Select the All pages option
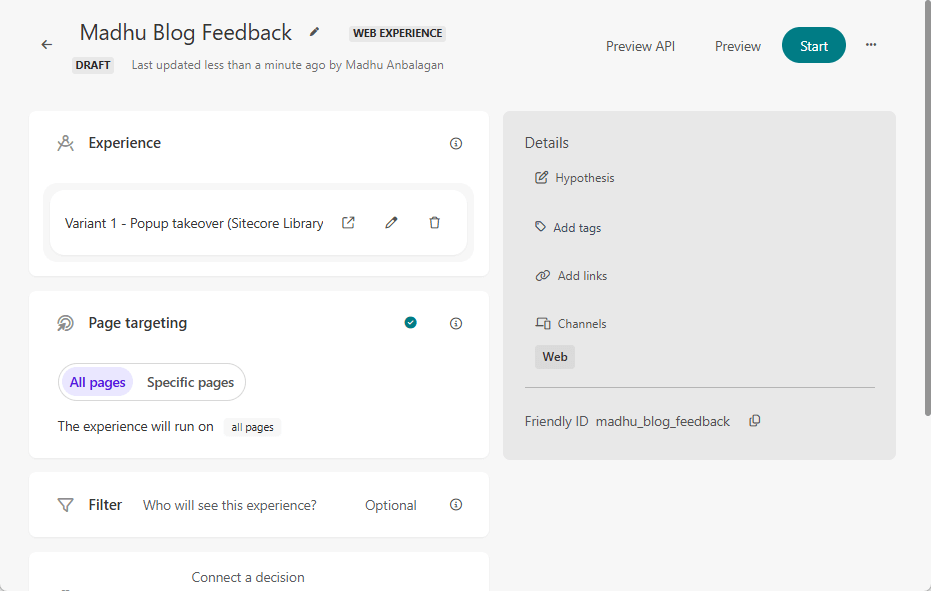This screenshot has height=591, width=931. click(x=97, y=382)
